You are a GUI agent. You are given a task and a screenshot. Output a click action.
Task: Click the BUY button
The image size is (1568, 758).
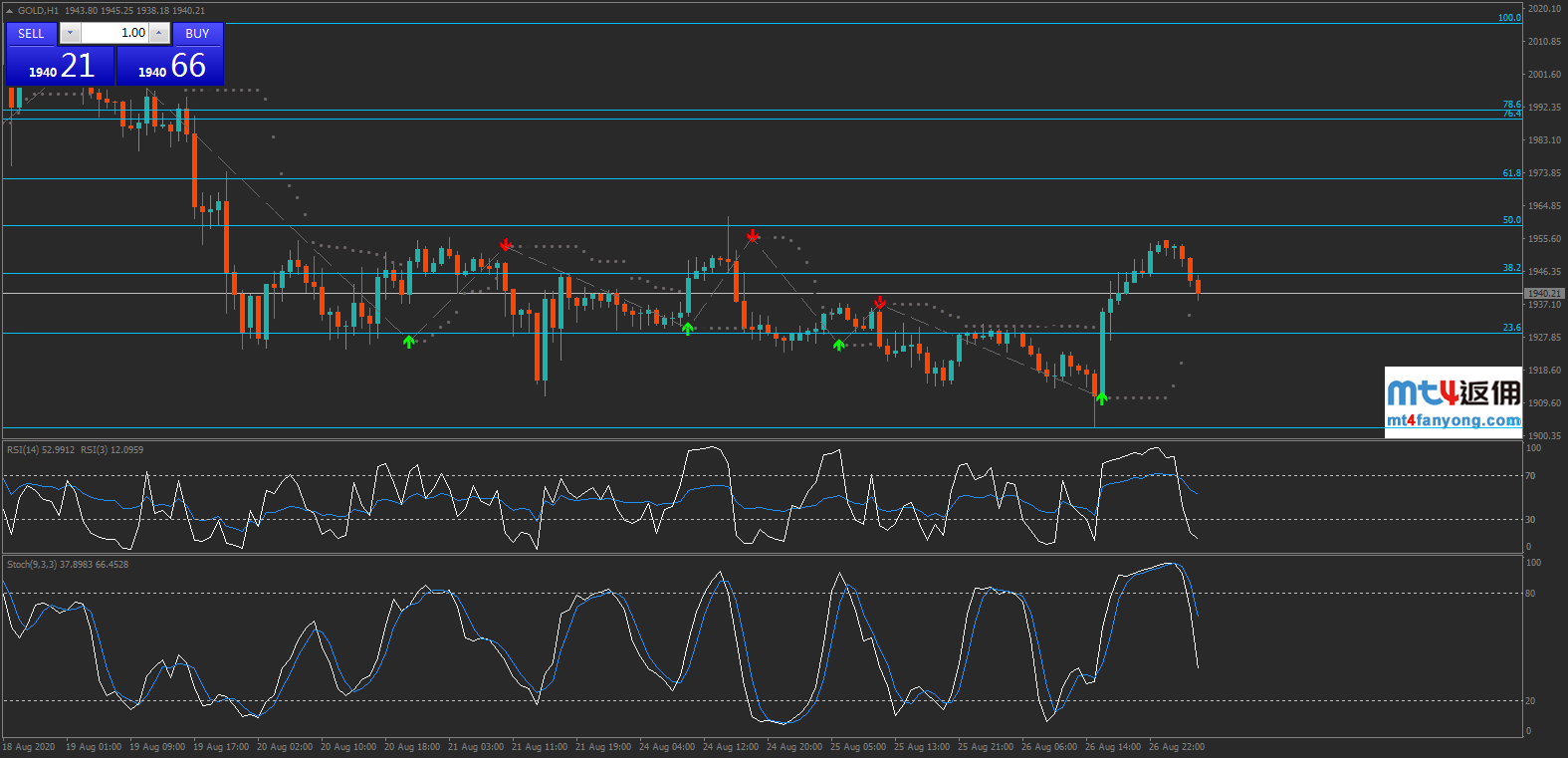pos(197,34)
